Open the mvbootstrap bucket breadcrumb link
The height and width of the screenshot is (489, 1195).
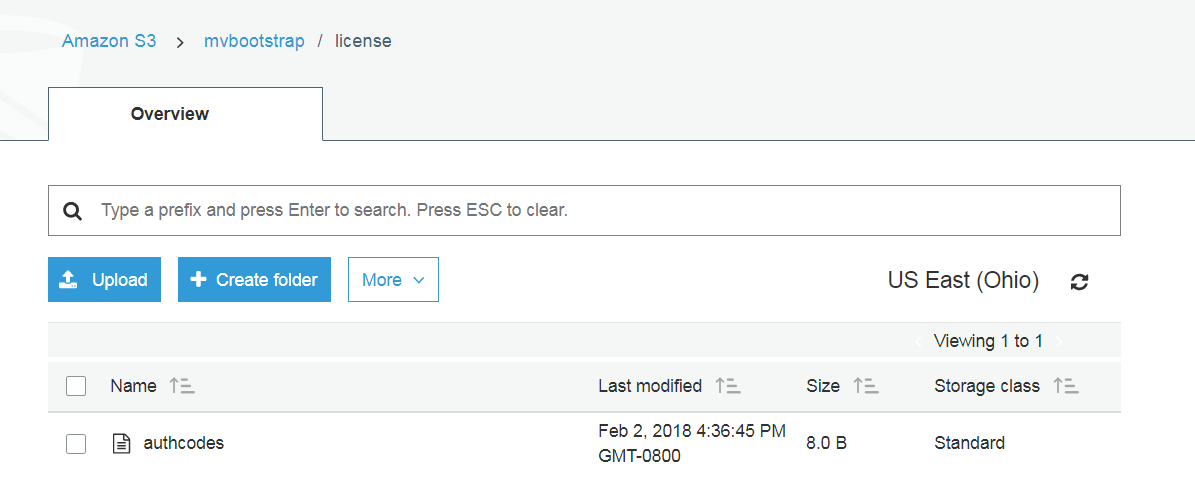[x=254, y=41]
